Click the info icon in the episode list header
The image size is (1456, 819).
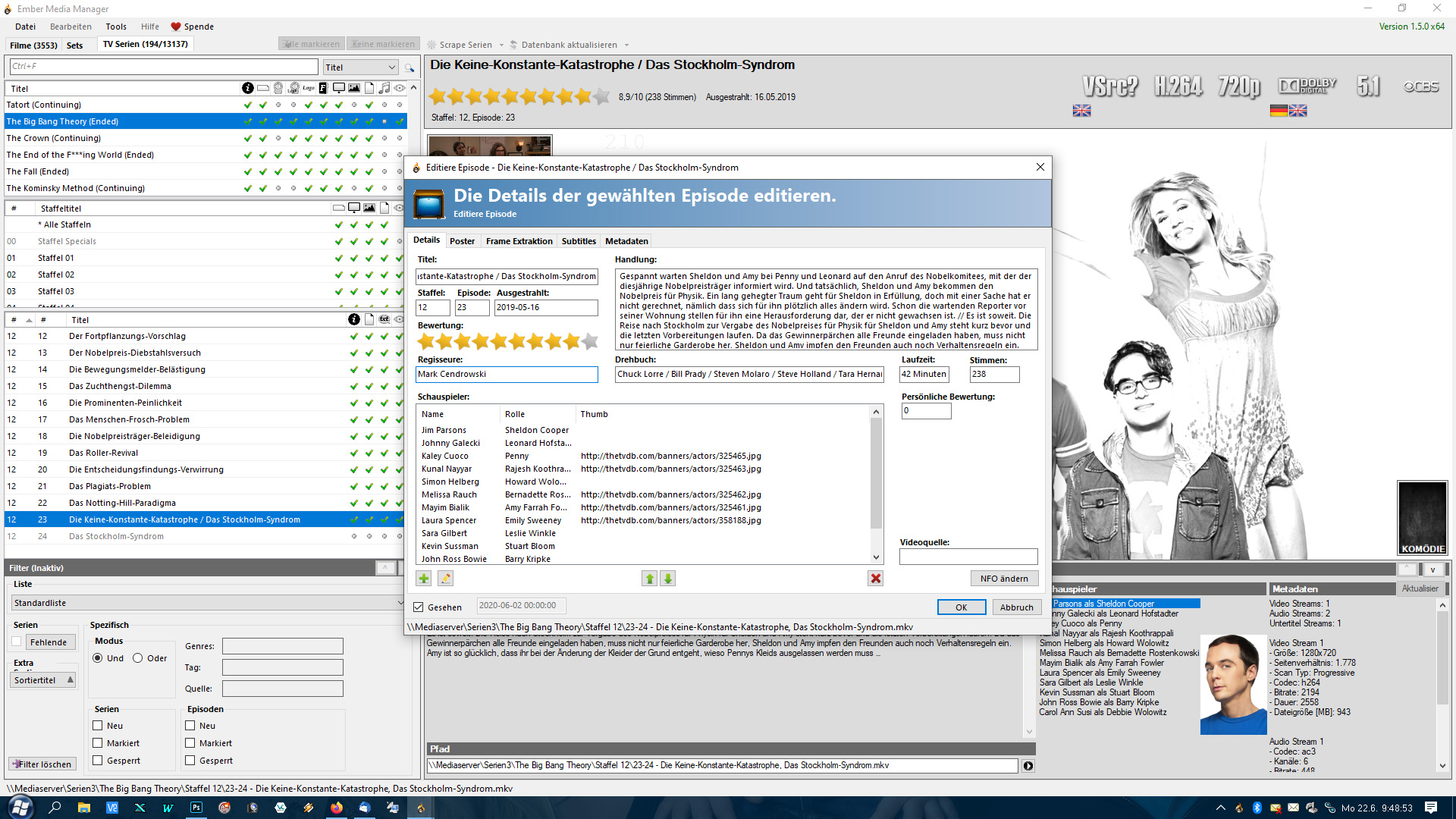click(354, 319)
